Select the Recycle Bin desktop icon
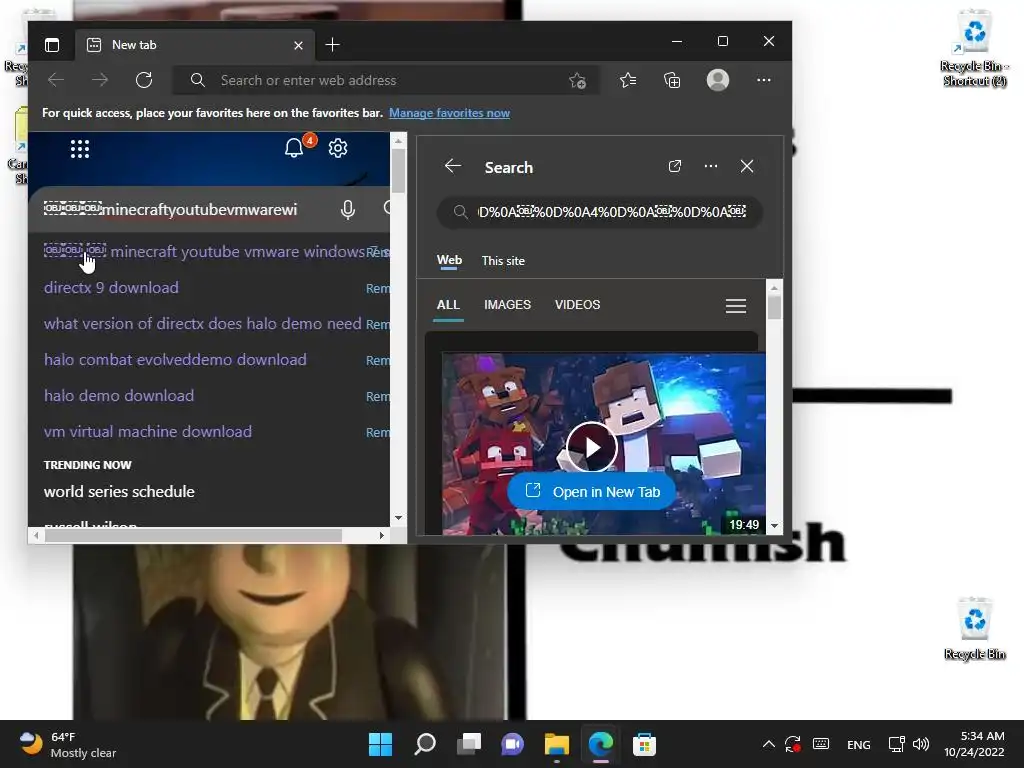 [974, 628]
